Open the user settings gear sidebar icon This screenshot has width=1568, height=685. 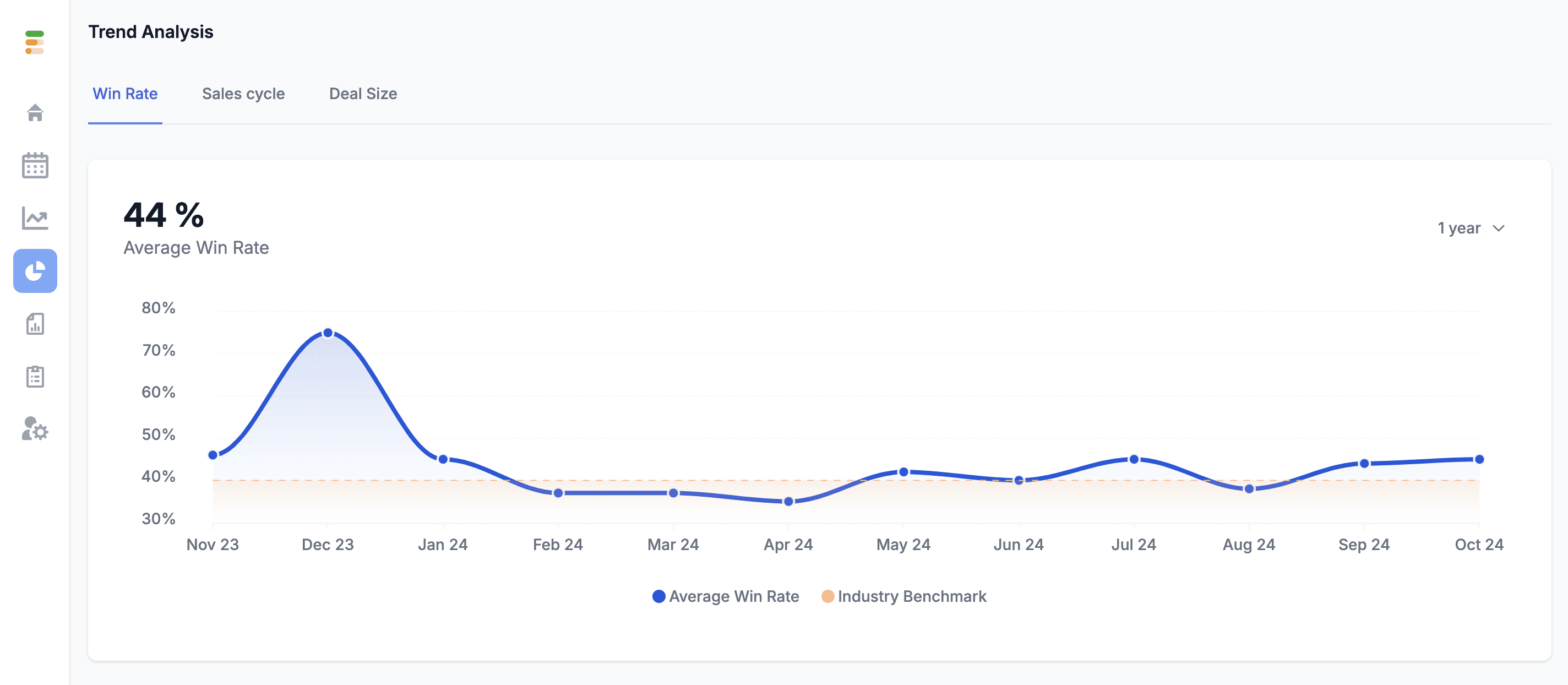(x=35, y=428)
